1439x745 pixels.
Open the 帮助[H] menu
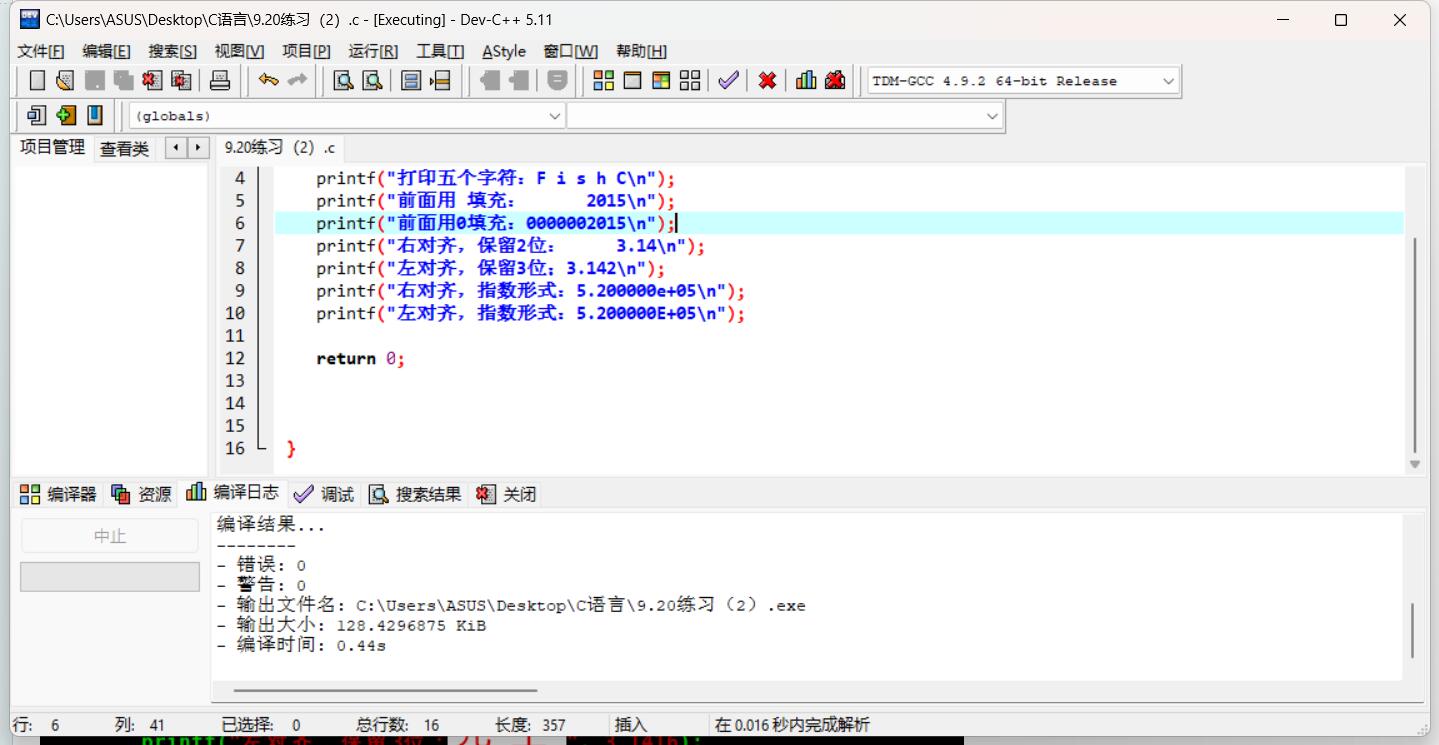642,51
